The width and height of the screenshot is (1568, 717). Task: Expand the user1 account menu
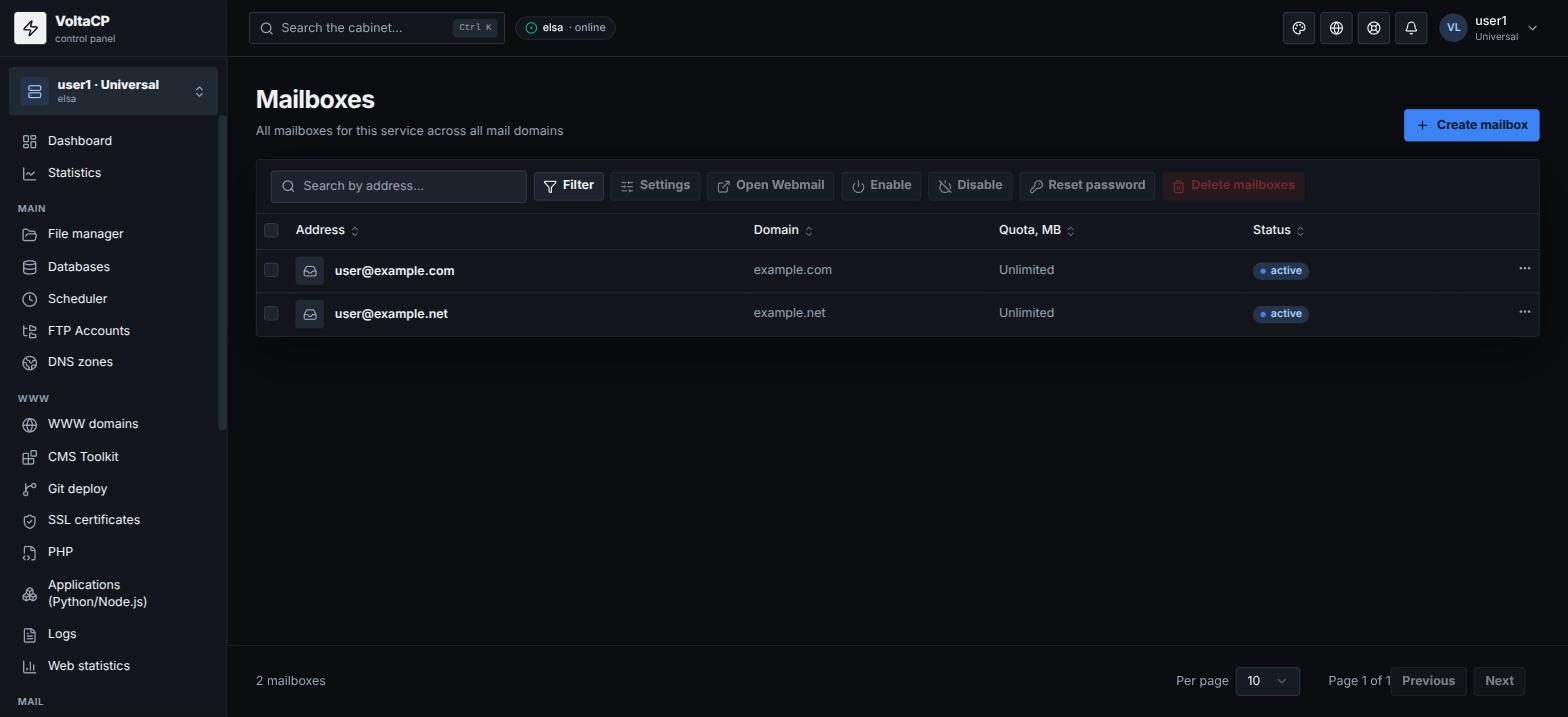(x=1489, y=28)
